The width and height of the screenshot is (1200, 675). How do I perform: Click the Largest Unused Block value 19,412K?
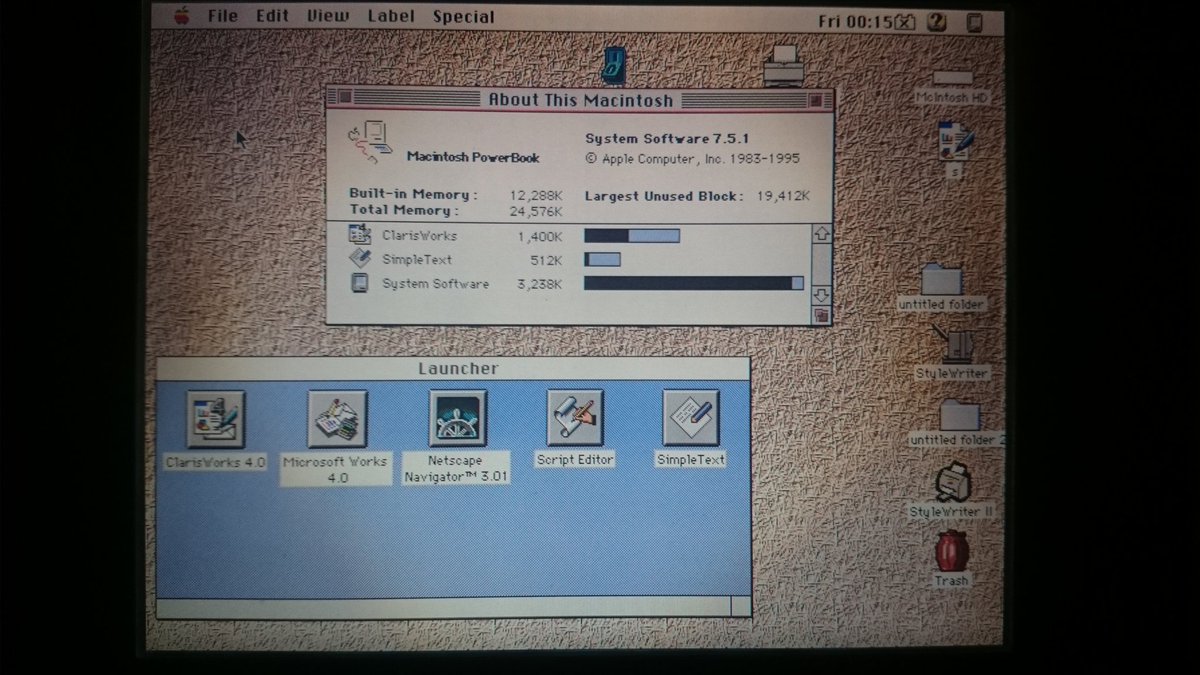click(783, 196)
